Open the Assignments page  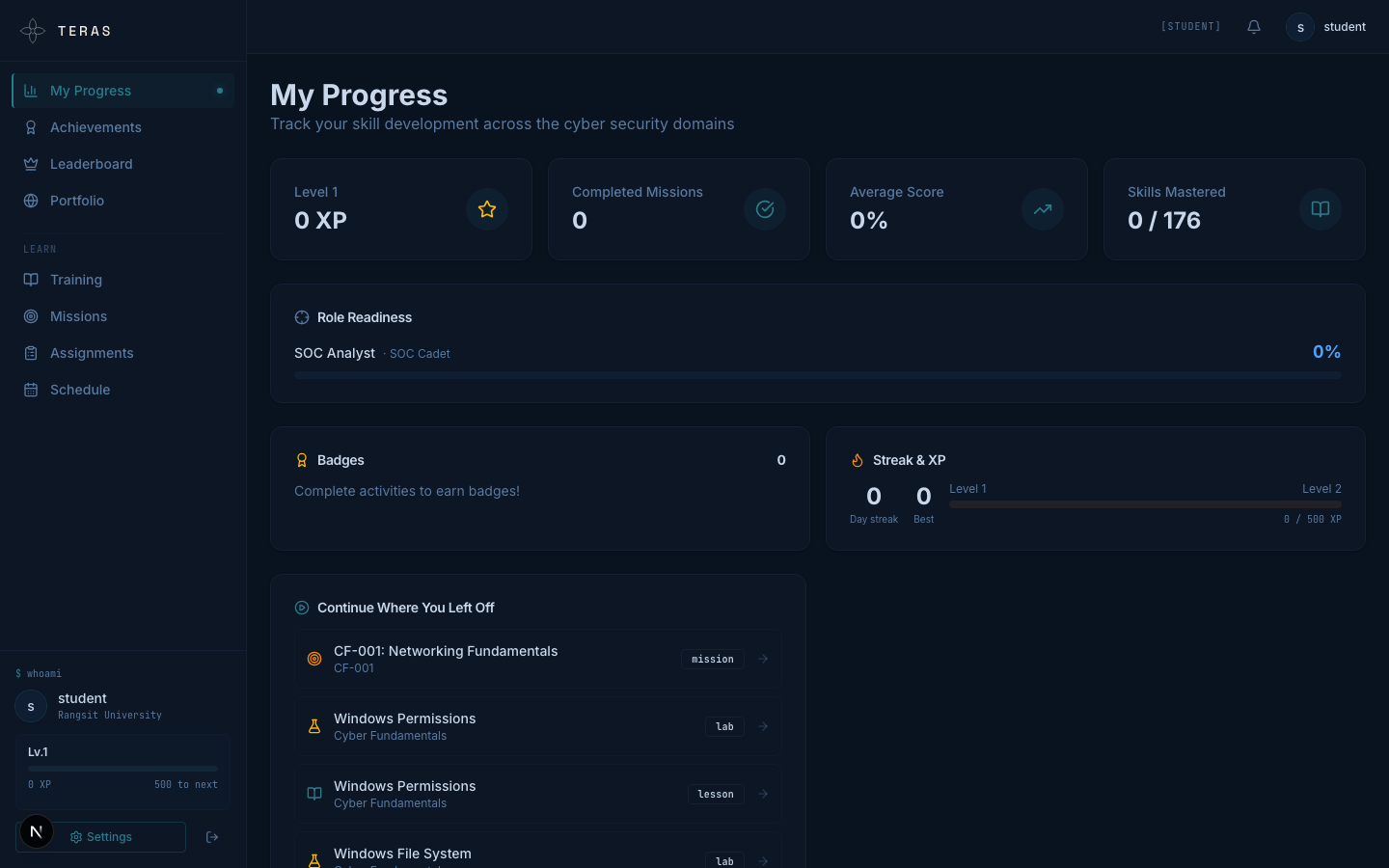pos(123,353)
